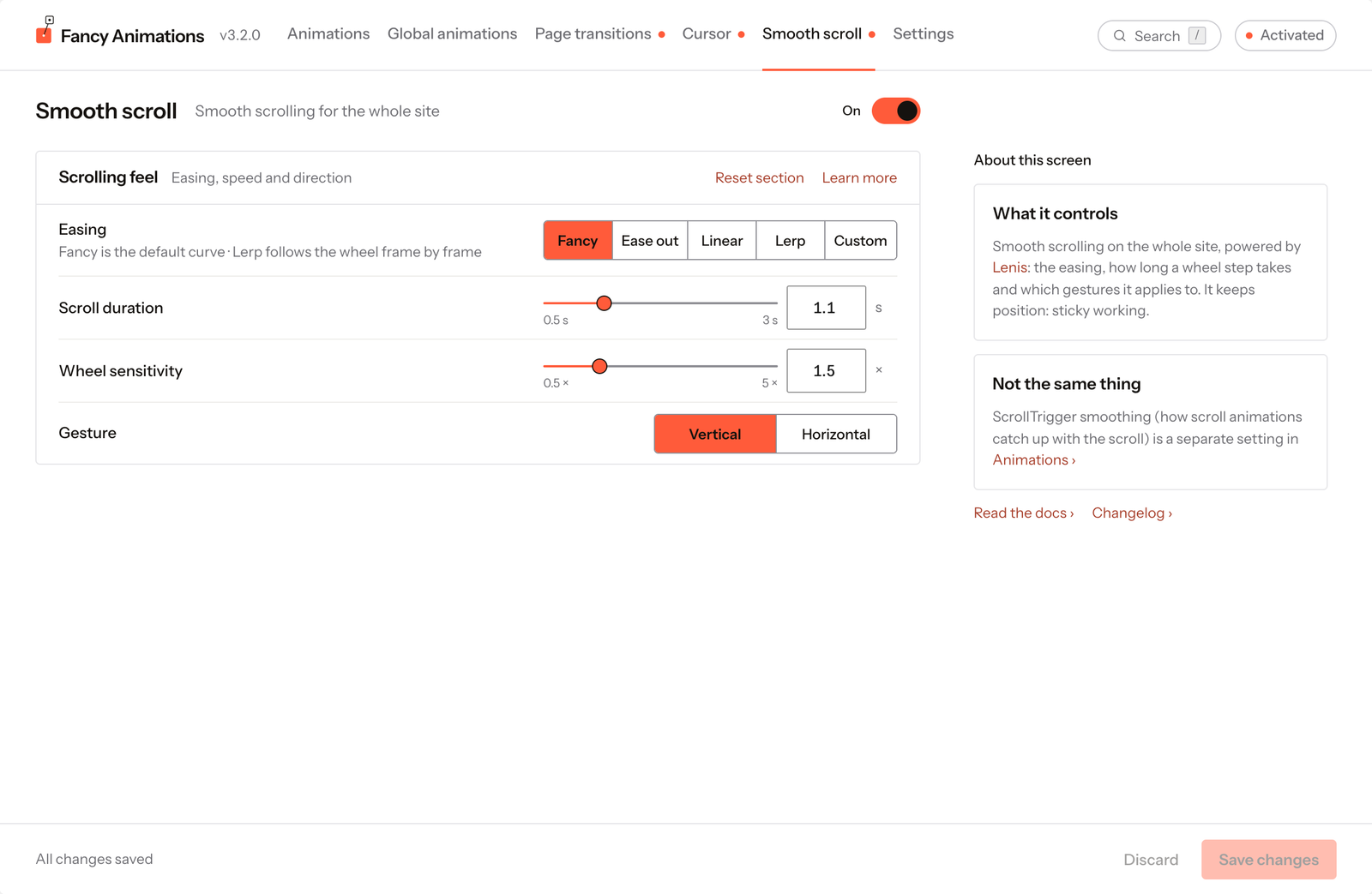The height and width of the screenshot is (894, 1372).
Task: Follow the Lenis link
Action: [x=1010, y=267]
